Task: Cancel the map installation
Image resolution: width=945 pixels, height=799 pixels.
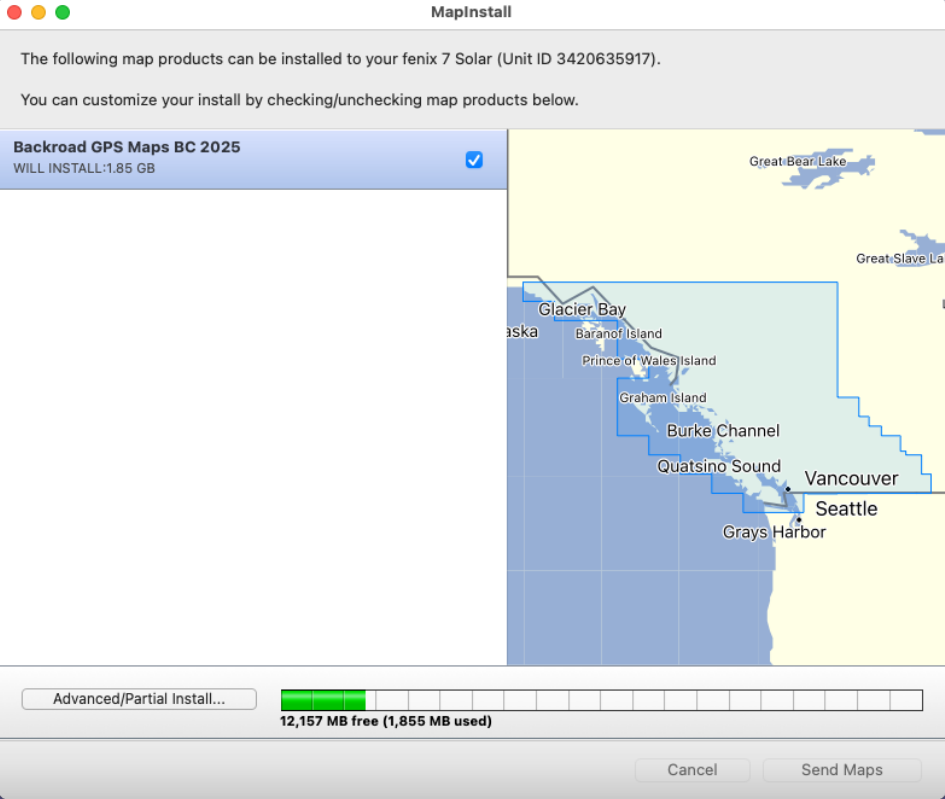Action: 692,770
